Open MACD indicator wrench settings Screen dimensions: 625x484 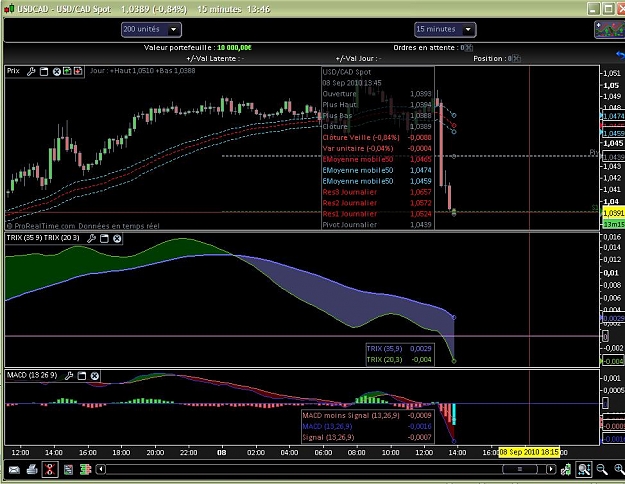coord(69,376)
